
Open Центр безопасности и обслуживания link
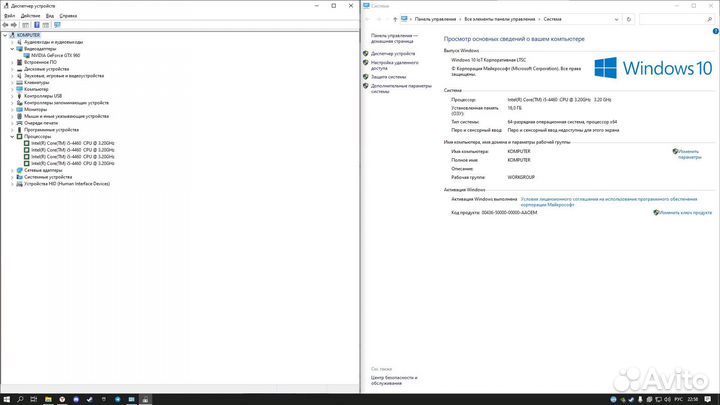pos(394,380)
